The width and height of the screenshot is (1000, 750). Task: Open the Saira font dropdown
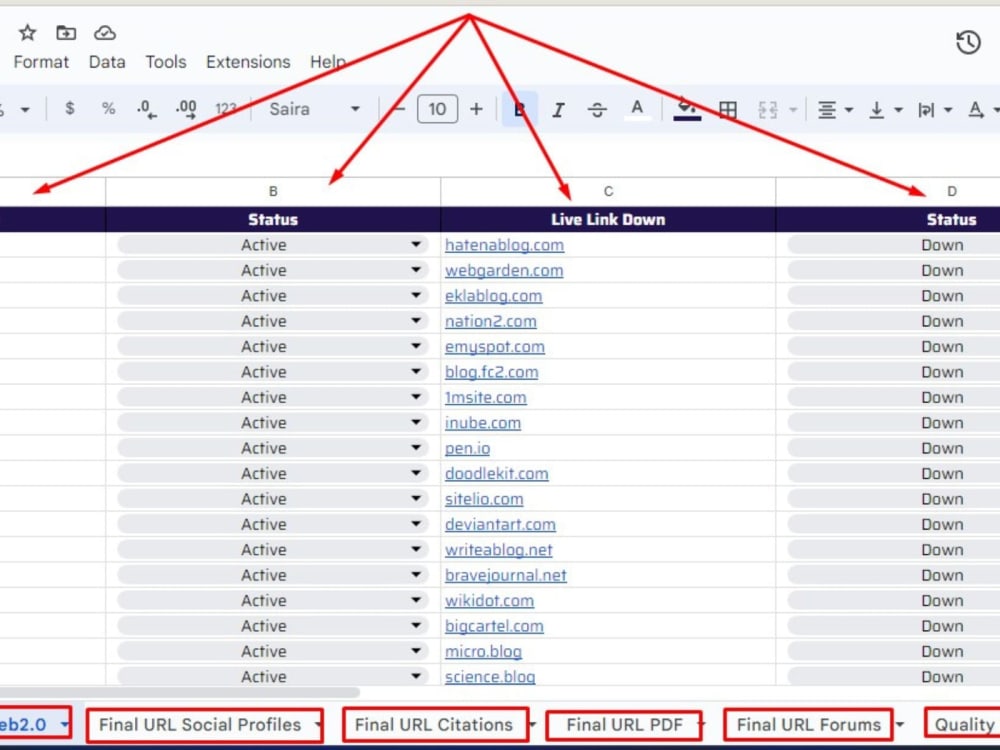tap(314, 109)
